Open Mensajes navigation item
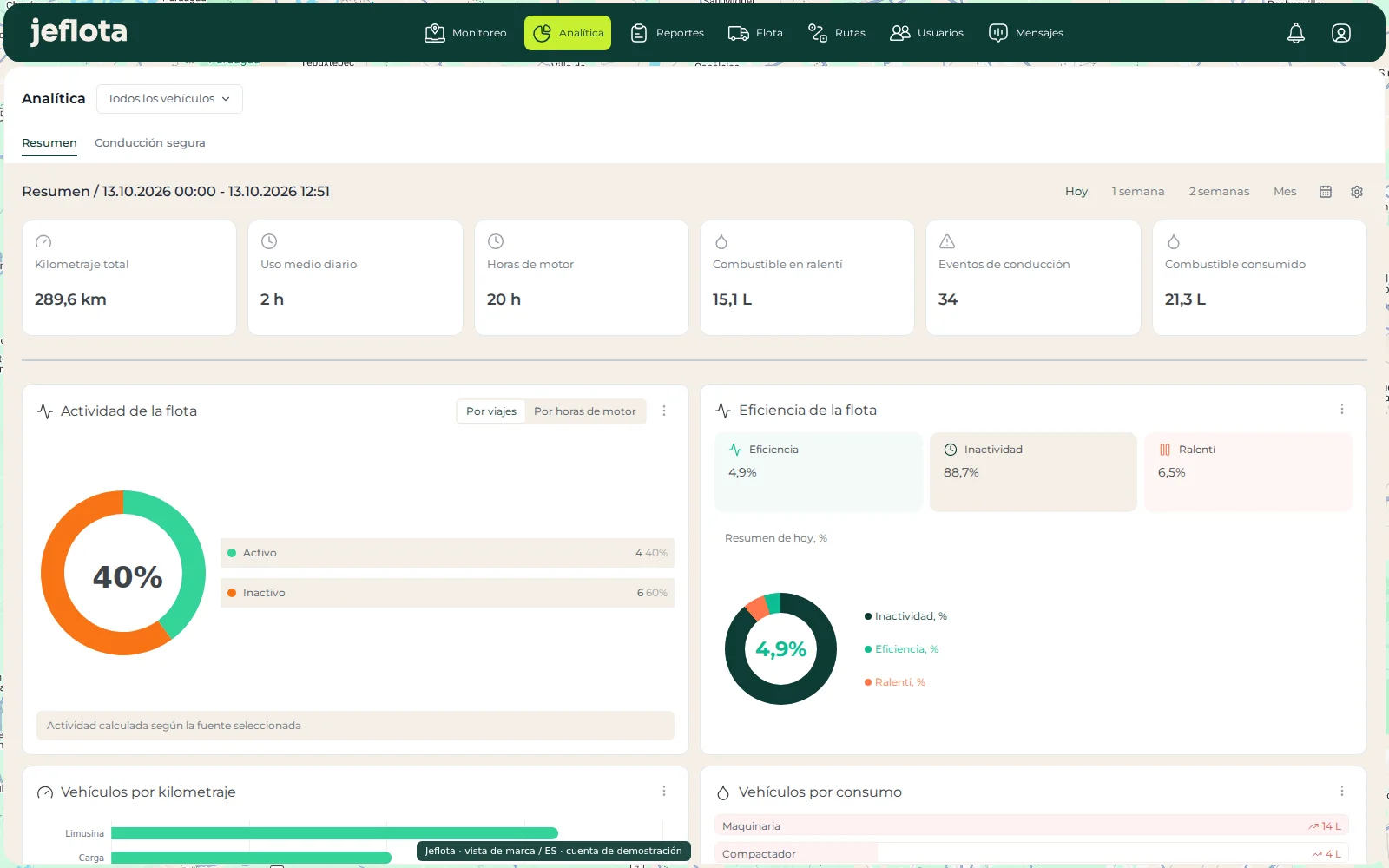 pos(1026,33)
